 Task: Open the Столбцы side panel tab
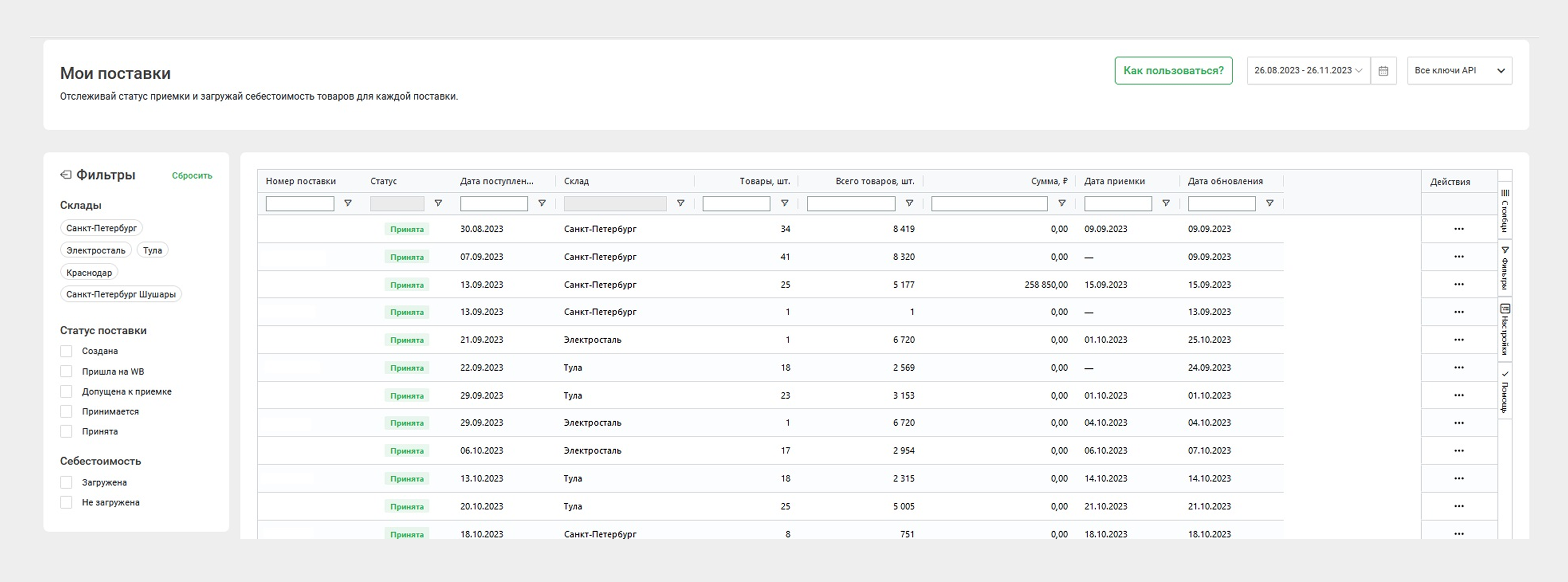click(x=1504, y=210)
